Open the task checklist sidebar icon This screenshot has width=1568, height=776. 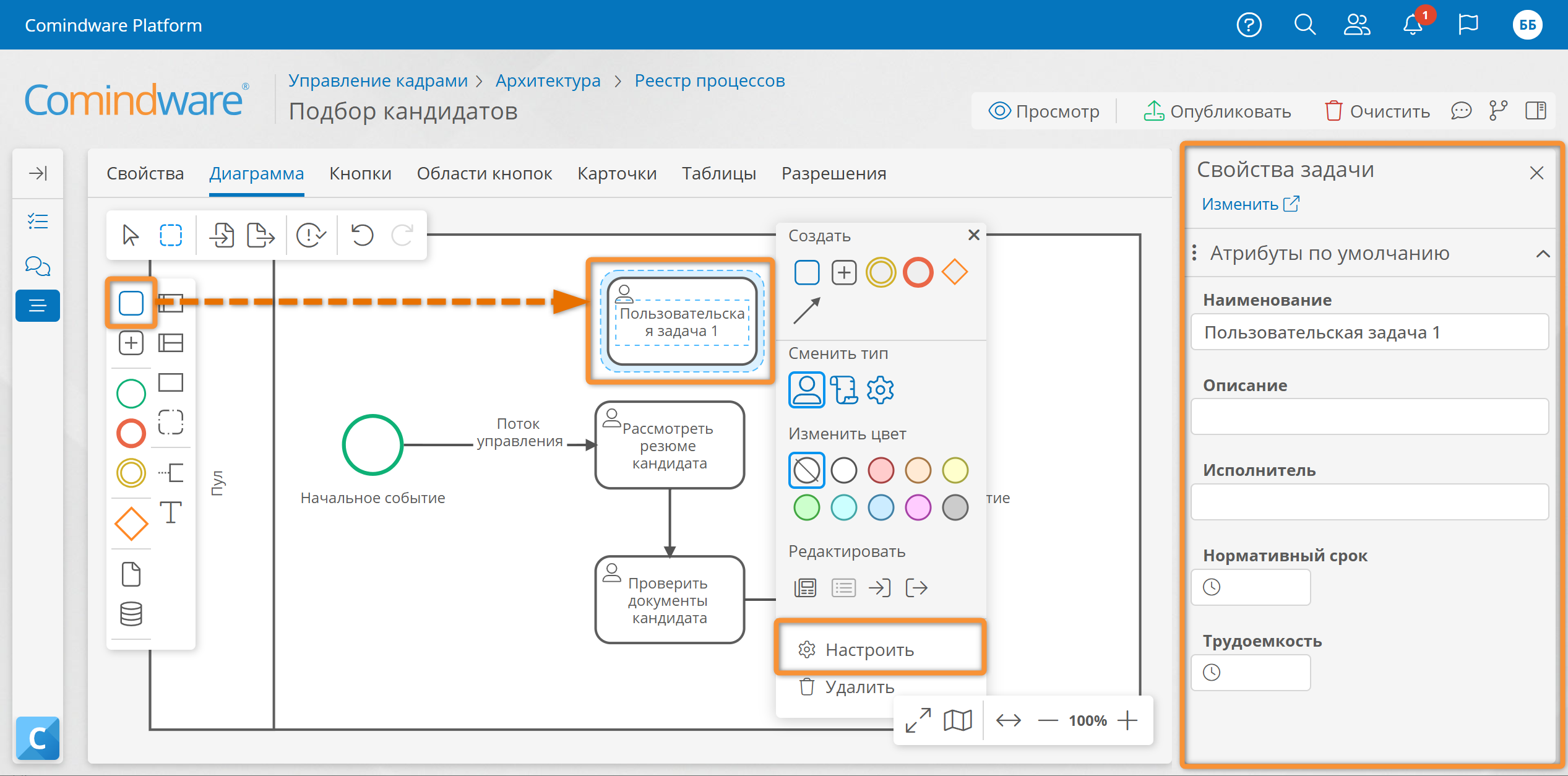click(x=38, y=221)
